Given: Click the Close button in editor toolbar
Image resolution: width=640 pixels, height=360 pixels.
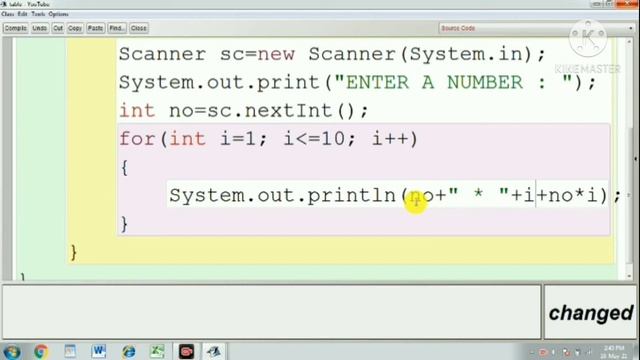Looking at the screenshot, I should pos(139,28).
